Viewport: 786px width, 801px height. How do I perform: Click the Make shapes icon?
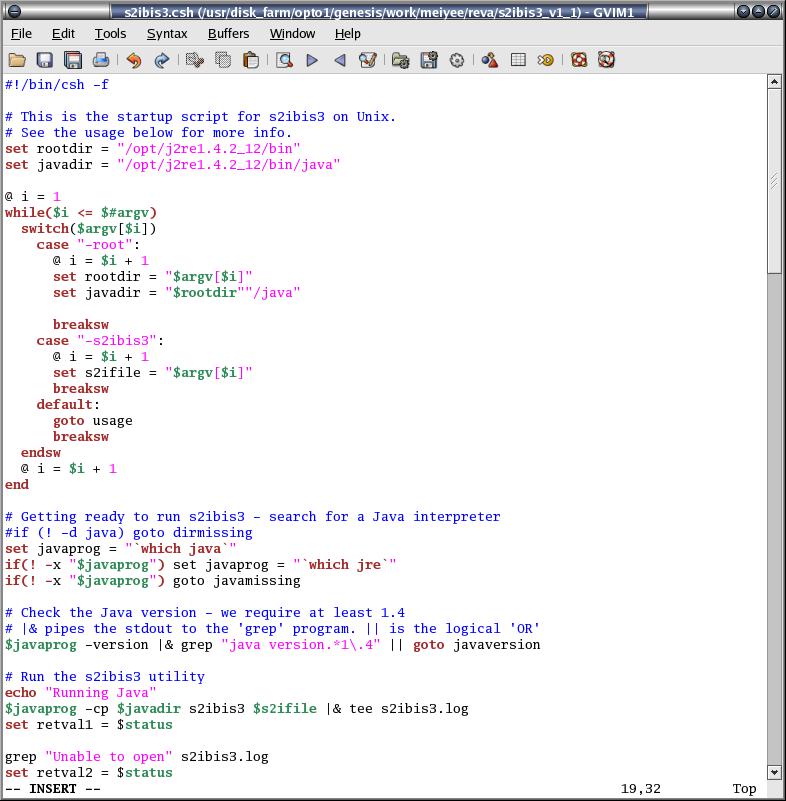click(490, 60)
